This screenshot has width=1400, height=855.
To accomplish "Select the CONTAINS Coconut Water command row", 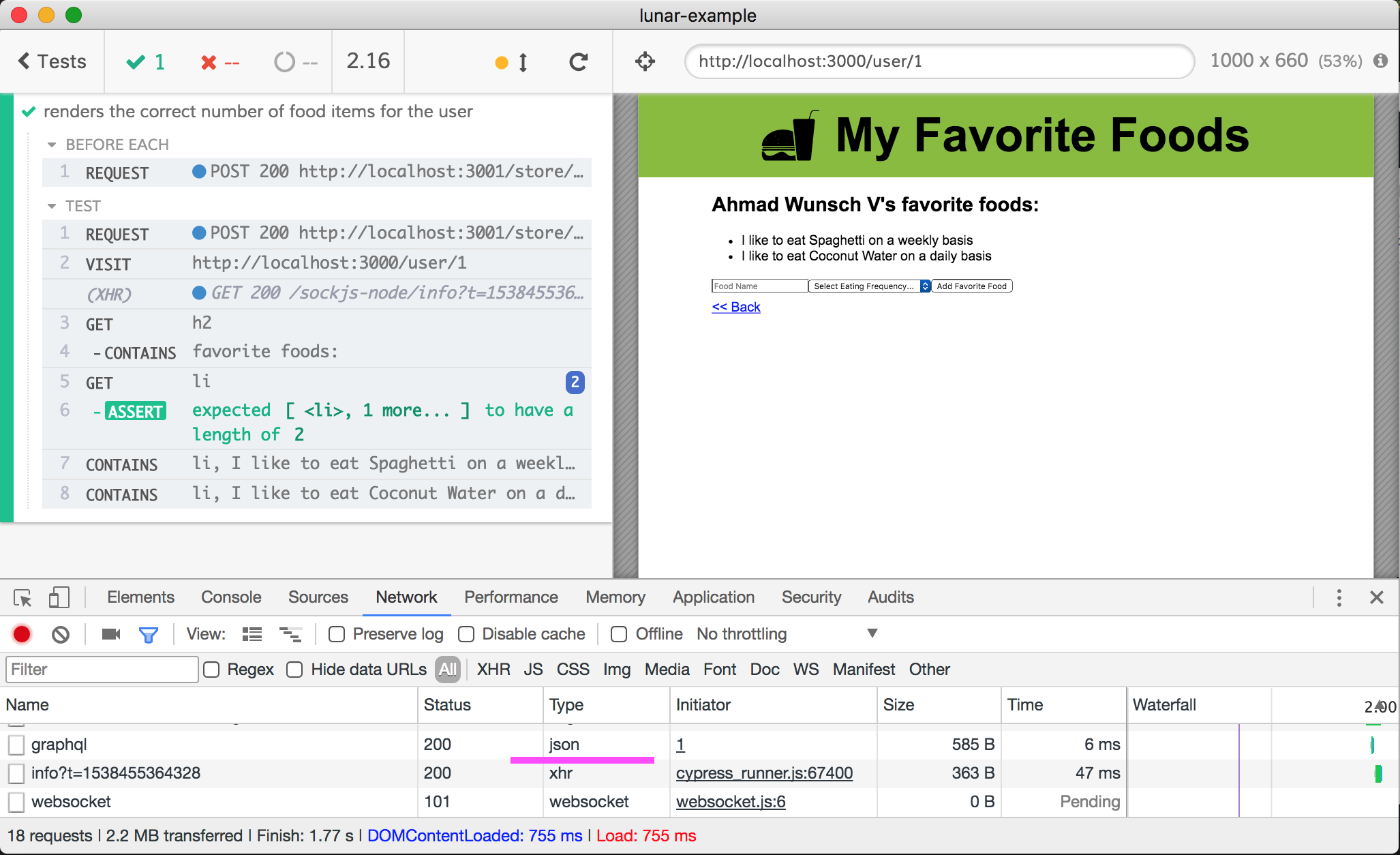I will click(x=317, y=494).
